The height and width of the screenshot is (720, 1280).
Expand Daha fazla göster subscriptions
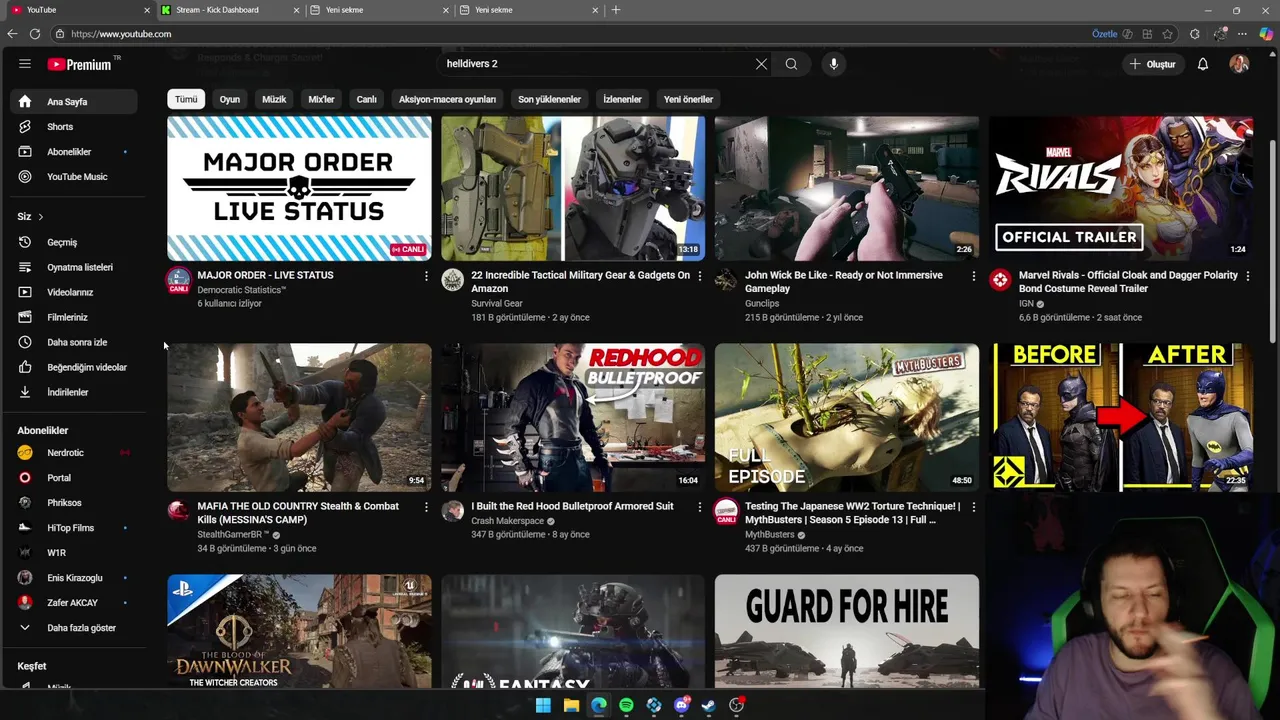[x=74, y=628]
